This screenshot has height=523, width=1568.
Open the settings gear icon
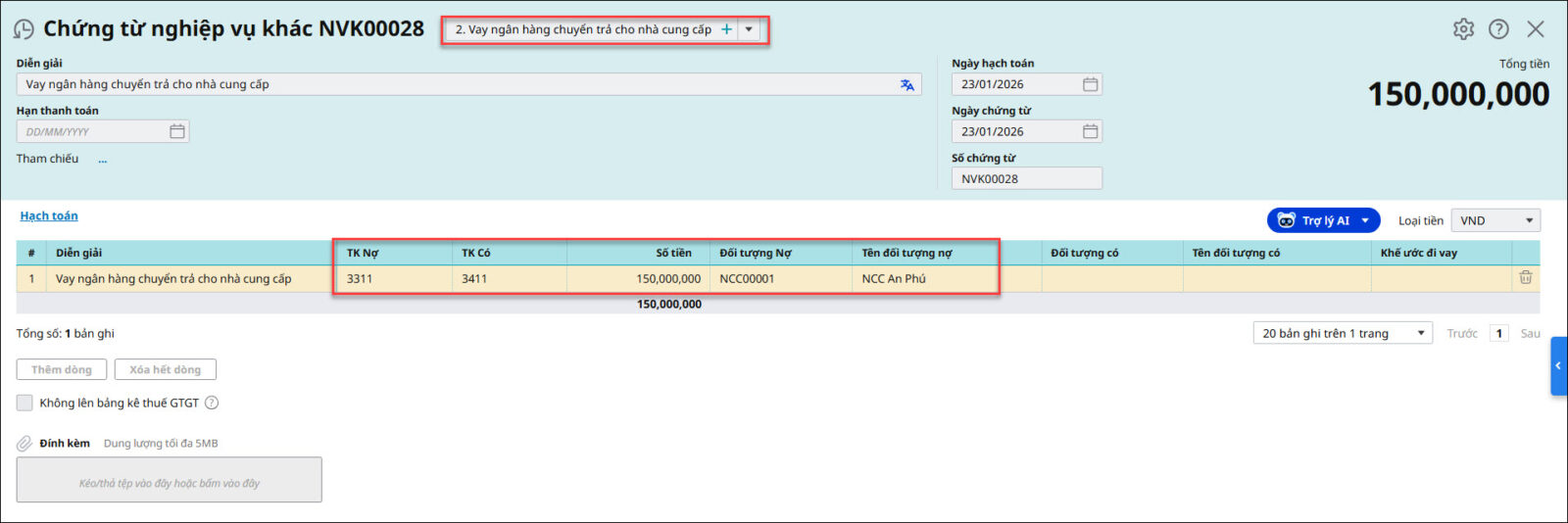pyautogui.click(x=1463, y=29)
